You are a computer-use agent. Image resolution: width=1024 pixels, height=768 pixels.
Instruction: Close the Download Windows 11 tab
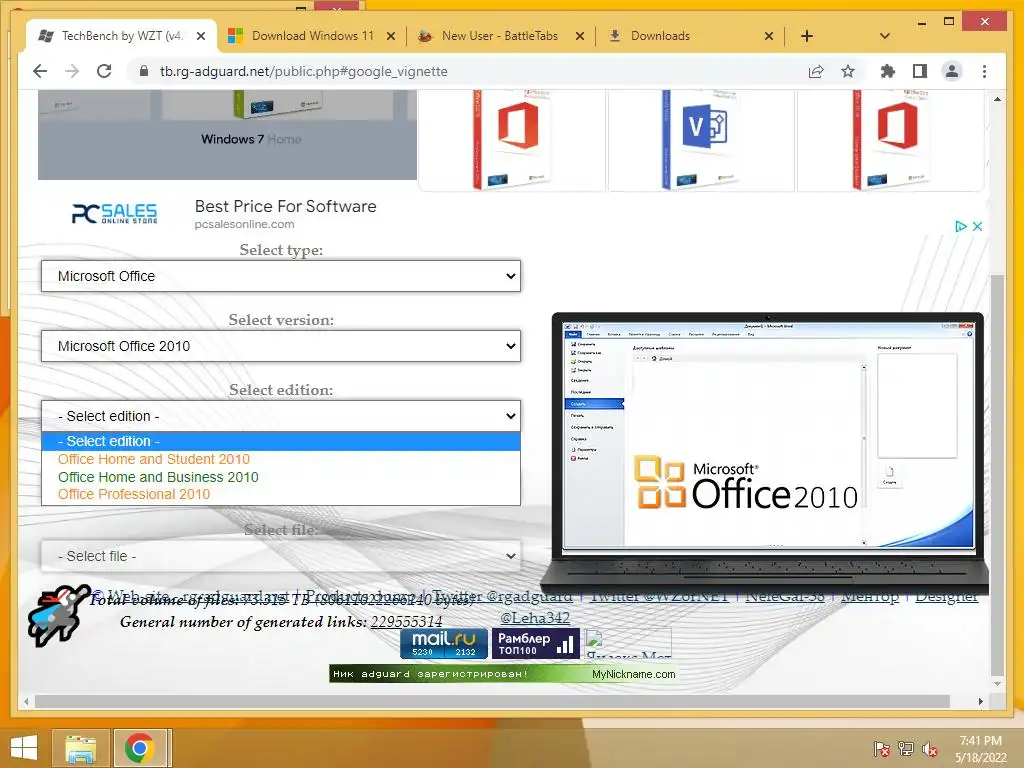pos(391,36)
